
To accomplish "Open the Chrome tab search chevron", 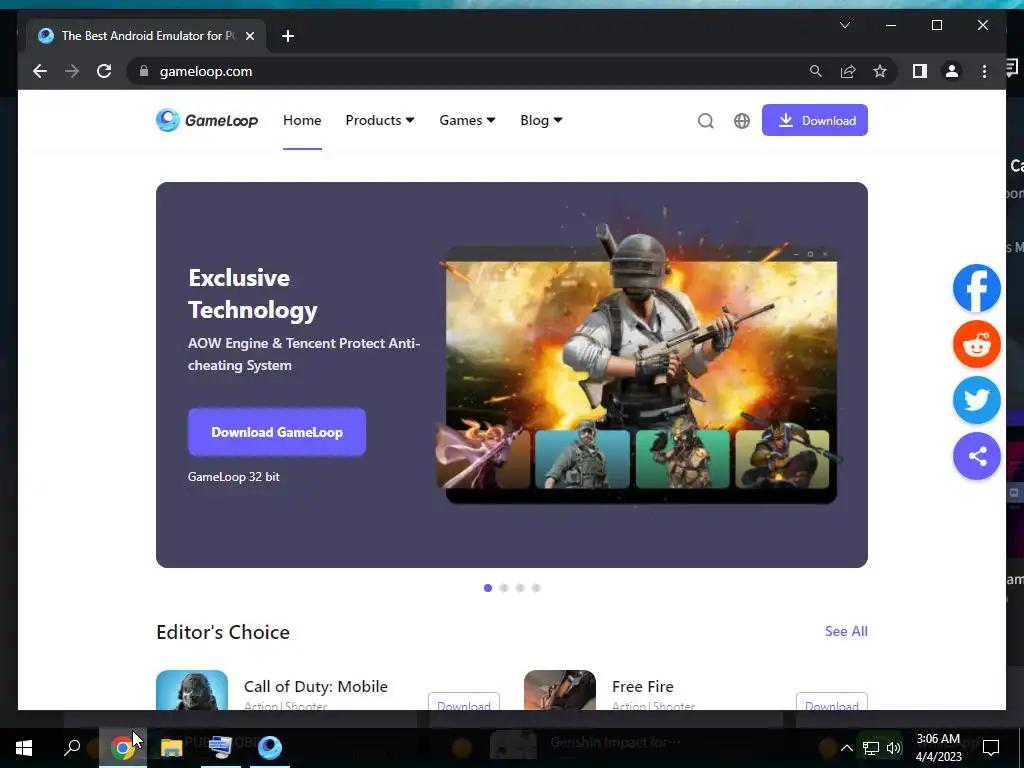I will [x=844, y=25].
